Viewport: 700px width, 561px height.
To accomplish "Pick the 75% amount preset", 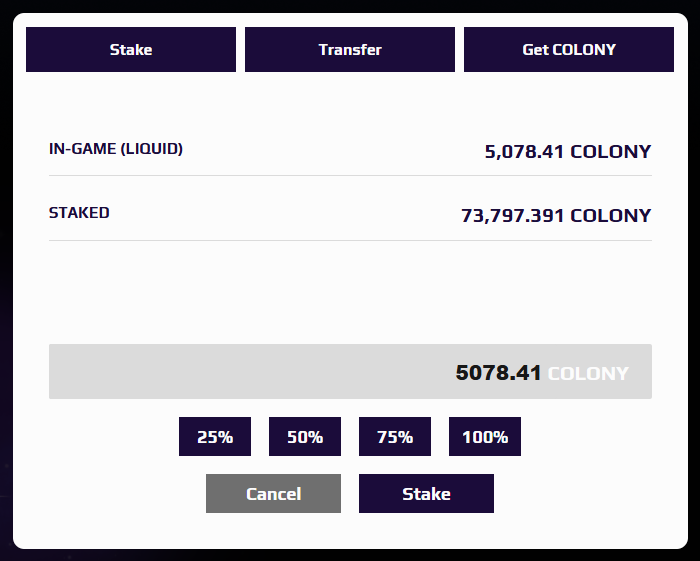I will click(395, 437).
